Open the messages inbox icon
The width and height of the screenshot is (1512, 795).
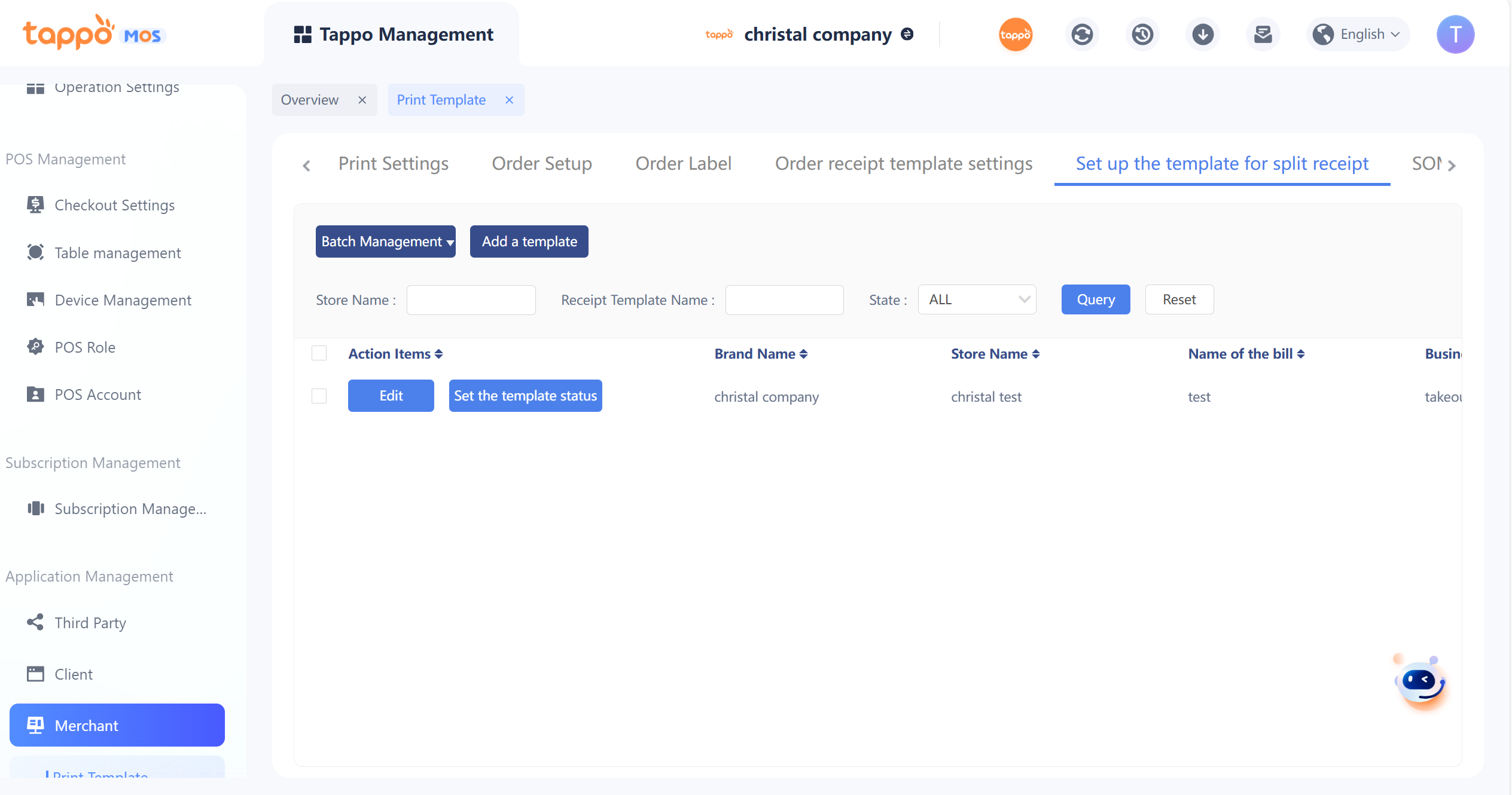(1263, 35)
